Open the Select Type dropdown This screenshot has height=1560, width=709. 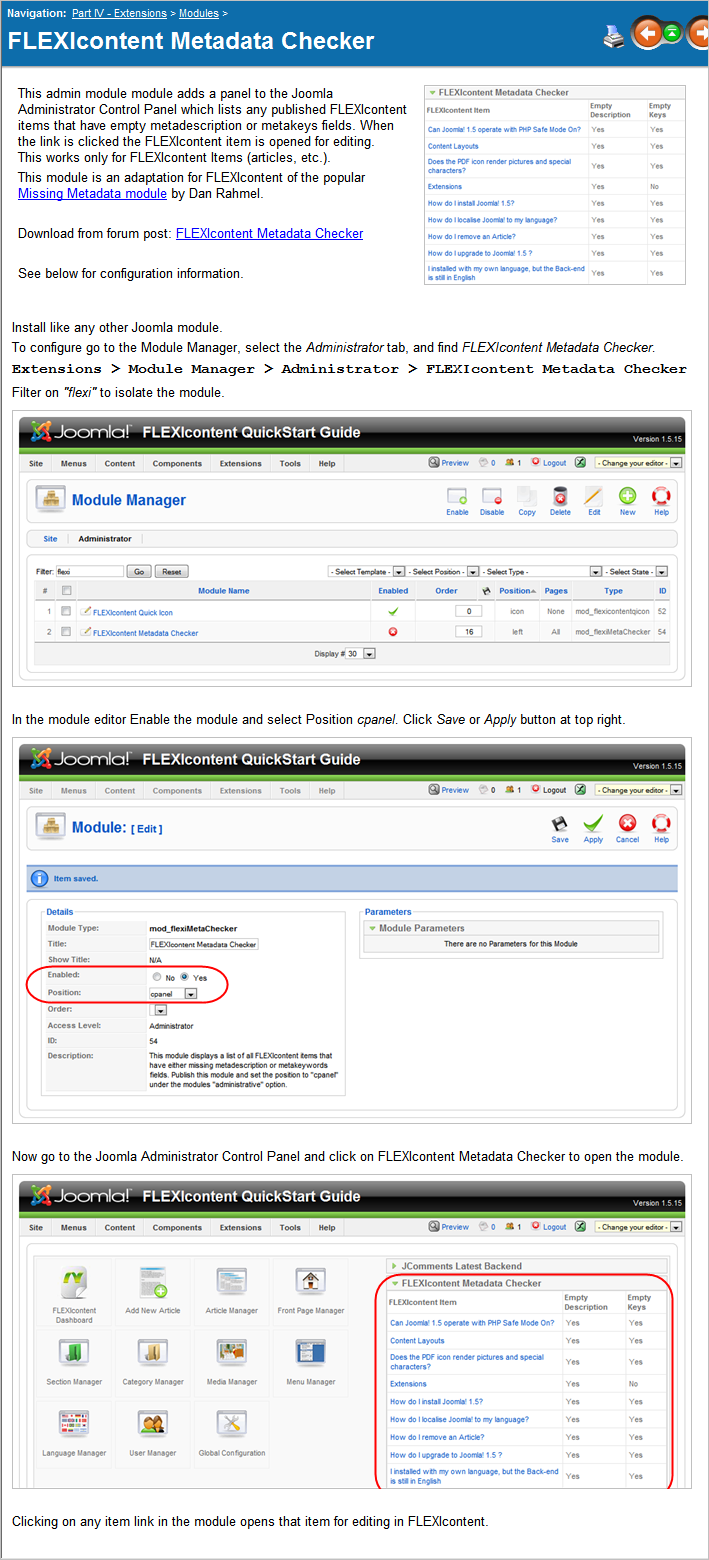[542, 572]
